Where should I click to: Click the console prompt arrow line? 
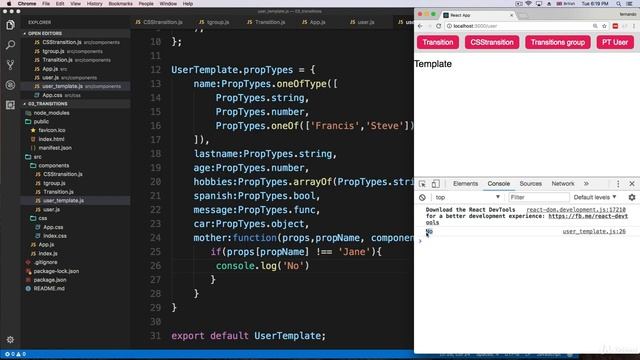click(420, 241)
